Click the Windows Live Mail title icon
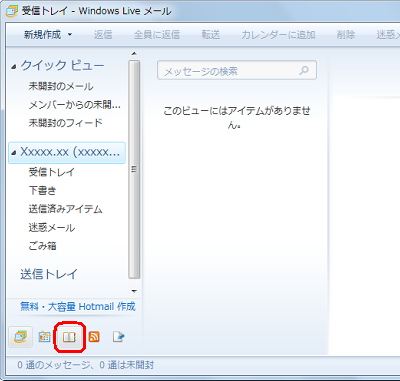Screen dimensions: 400x381 (12, 11)
